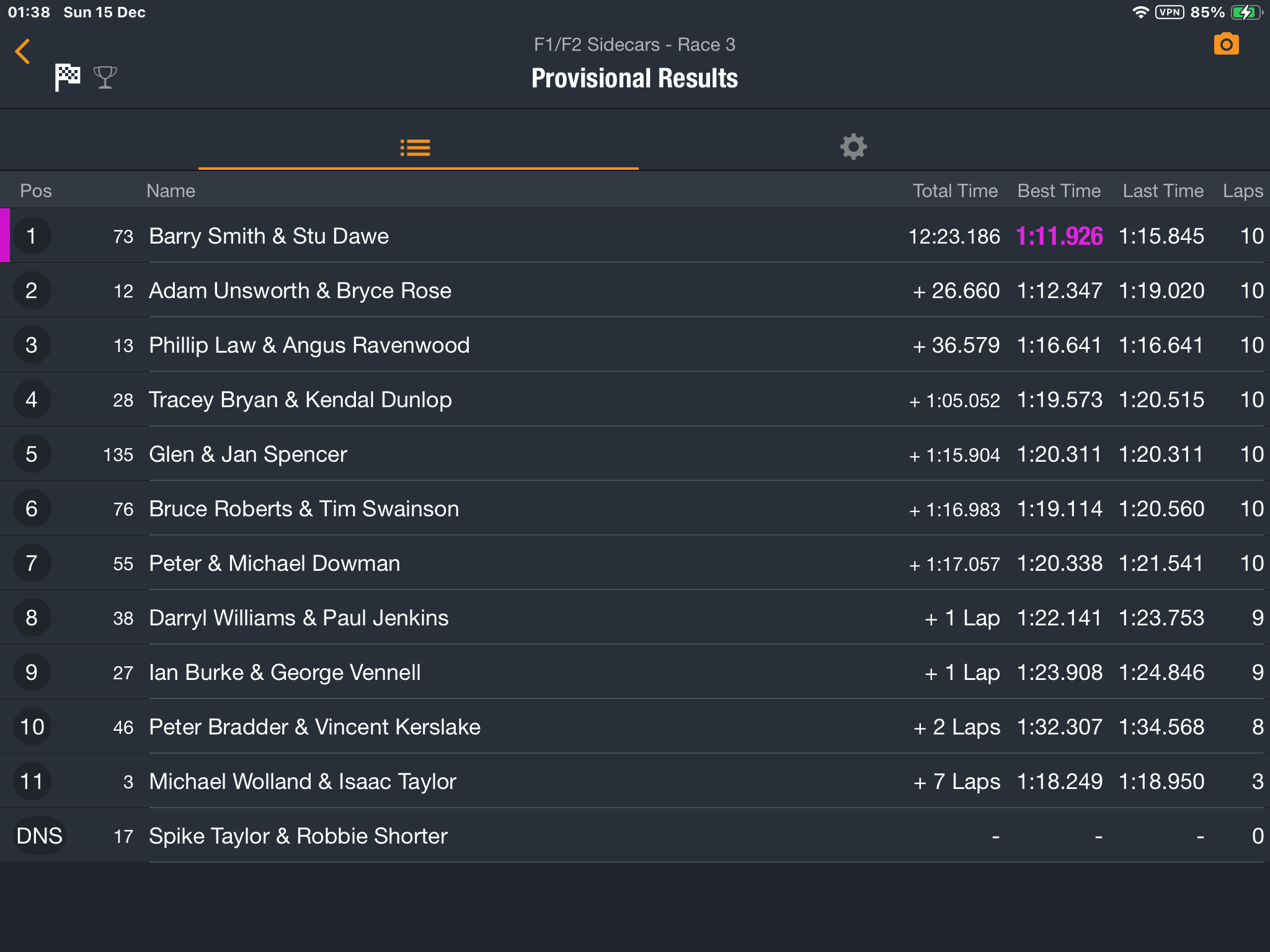Viewport: 1270px width, 952px height.
Task: Select Michael Wolland & Isaac Taylor row
Action: 635,781
